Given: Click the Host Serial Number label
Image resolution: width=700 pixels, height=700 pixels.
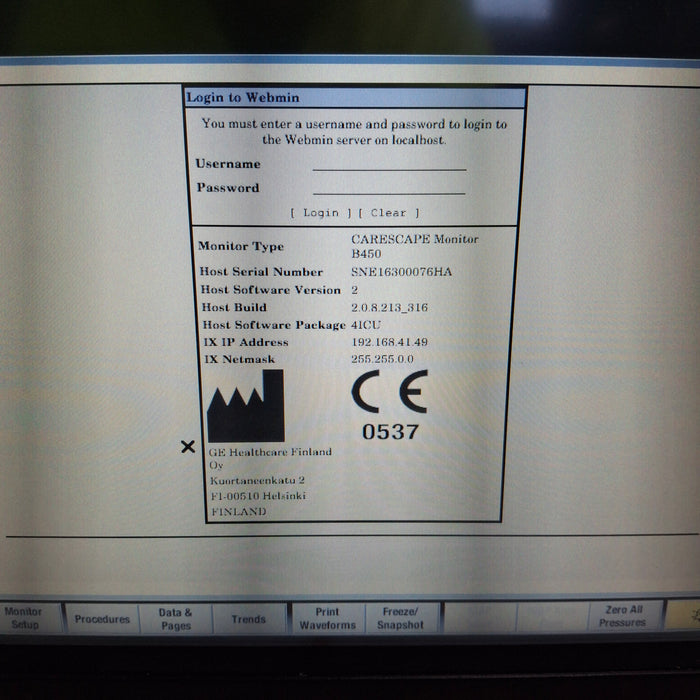Looking at the screenshot, I should point(261,272).
